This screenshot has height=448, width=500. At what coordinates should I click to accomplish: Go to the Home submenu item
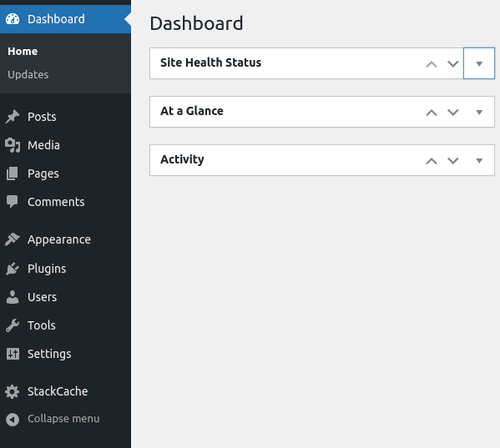click(23, 51)
